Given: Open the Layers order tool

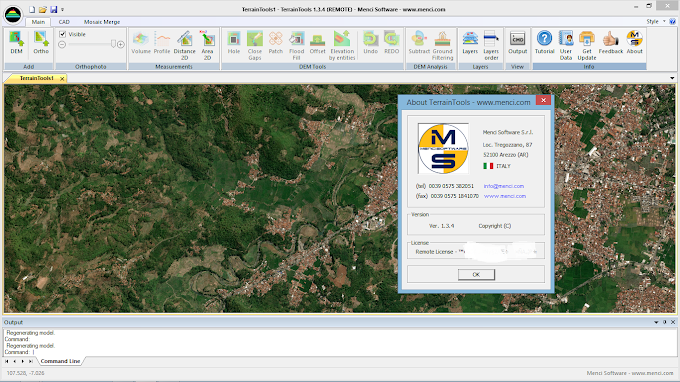Looking at the screenshot, I should click(x=491, y=45).
